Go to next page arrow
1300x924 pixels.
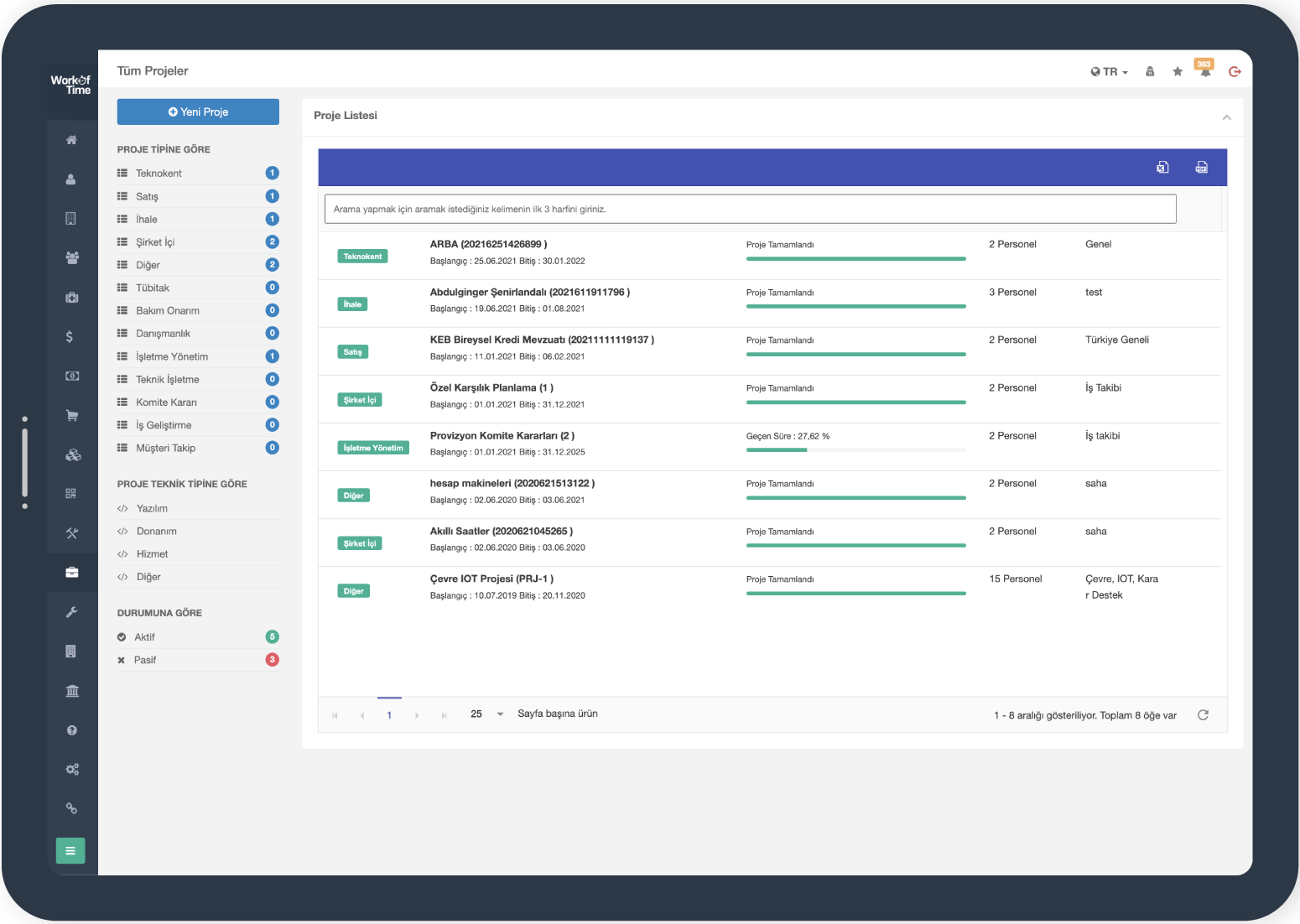pos(417,715)
